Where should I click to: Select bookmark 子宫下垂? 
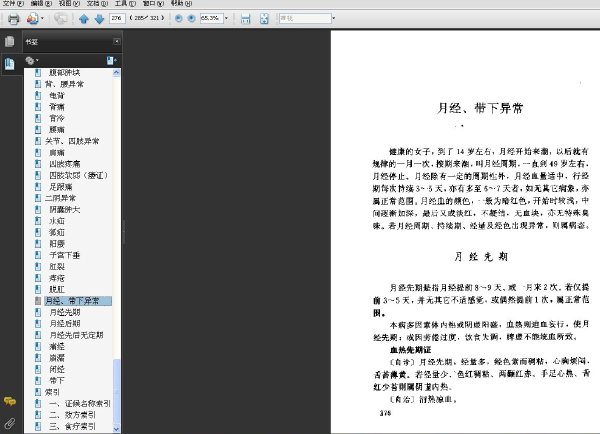(x=65, y=255)
